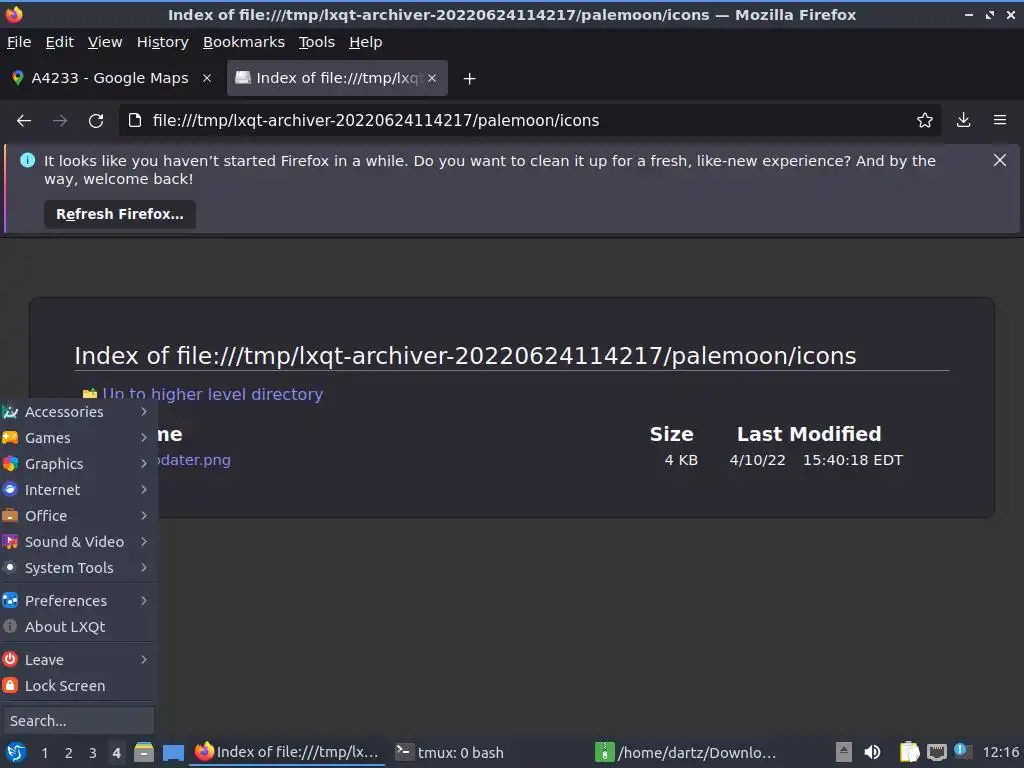Screen dimensions: 1024x768
Task: Click the update notification tray icon
Action: pos(962,751)
